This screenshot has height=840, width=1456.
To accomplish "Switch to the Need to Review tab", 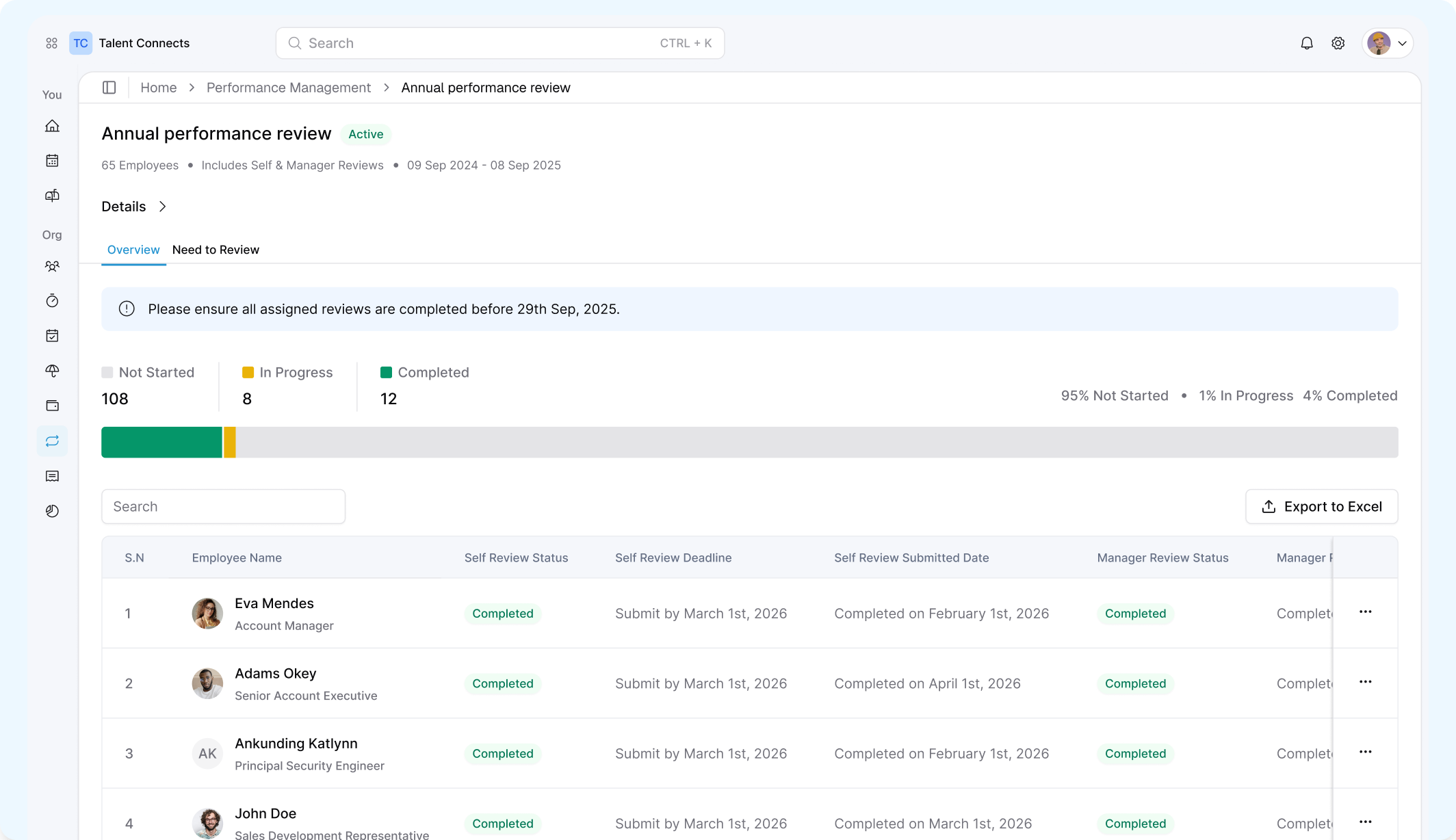I will 216,250.
